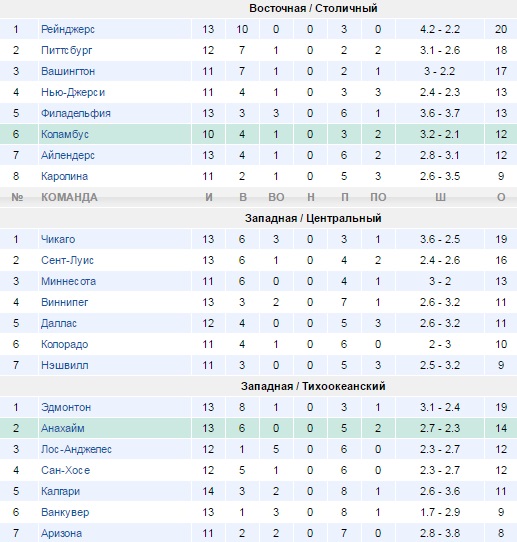Click the О points column header
517x542 pixels.
point(501,197)
